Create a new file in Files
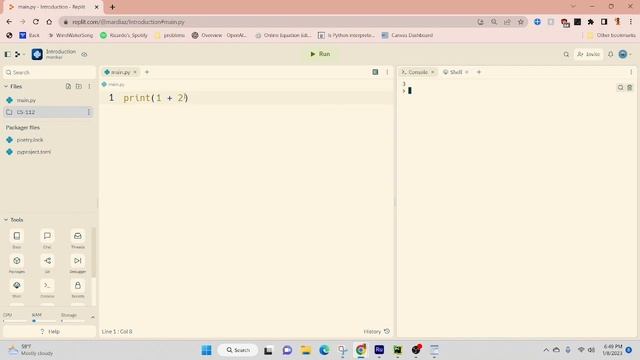This screenshot has height=360, width=640. pyautogui.click(x=68, y=87)
